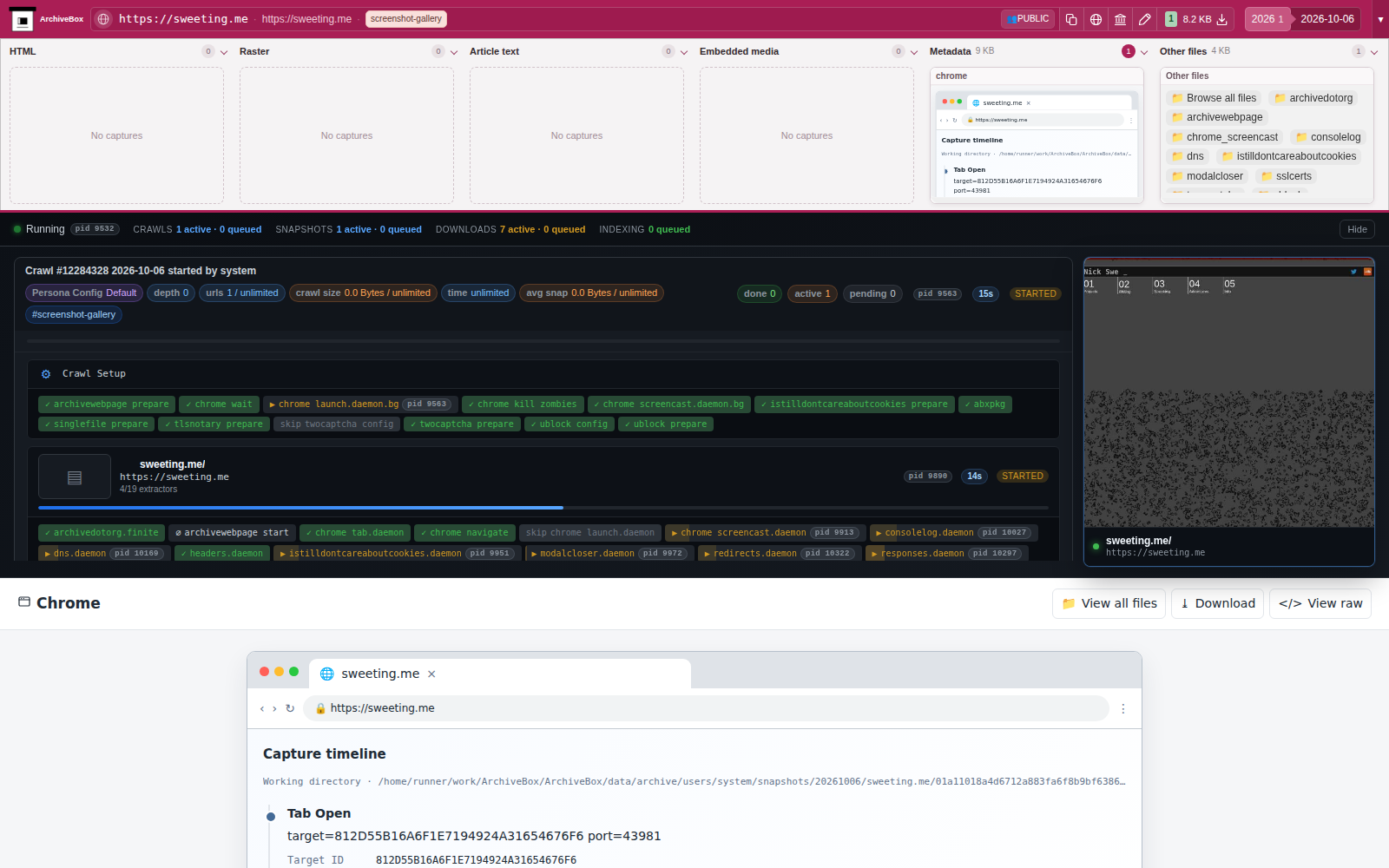The width and height of the screenshot is (1389, 868).
Task: Click the sweeting.me snapshot list icon
Action: (x=75, y=477)
